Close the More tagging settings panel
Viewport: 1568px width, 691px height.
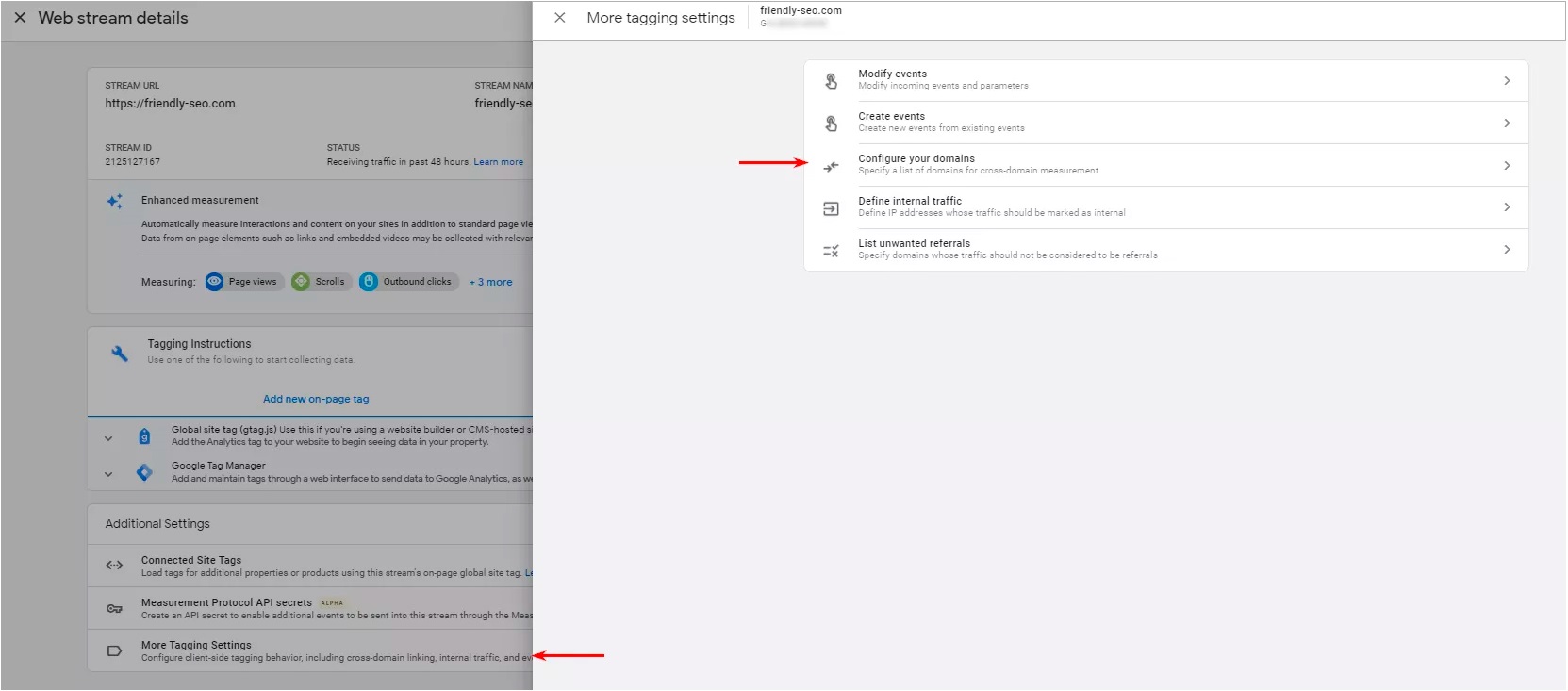coord(560,18)
